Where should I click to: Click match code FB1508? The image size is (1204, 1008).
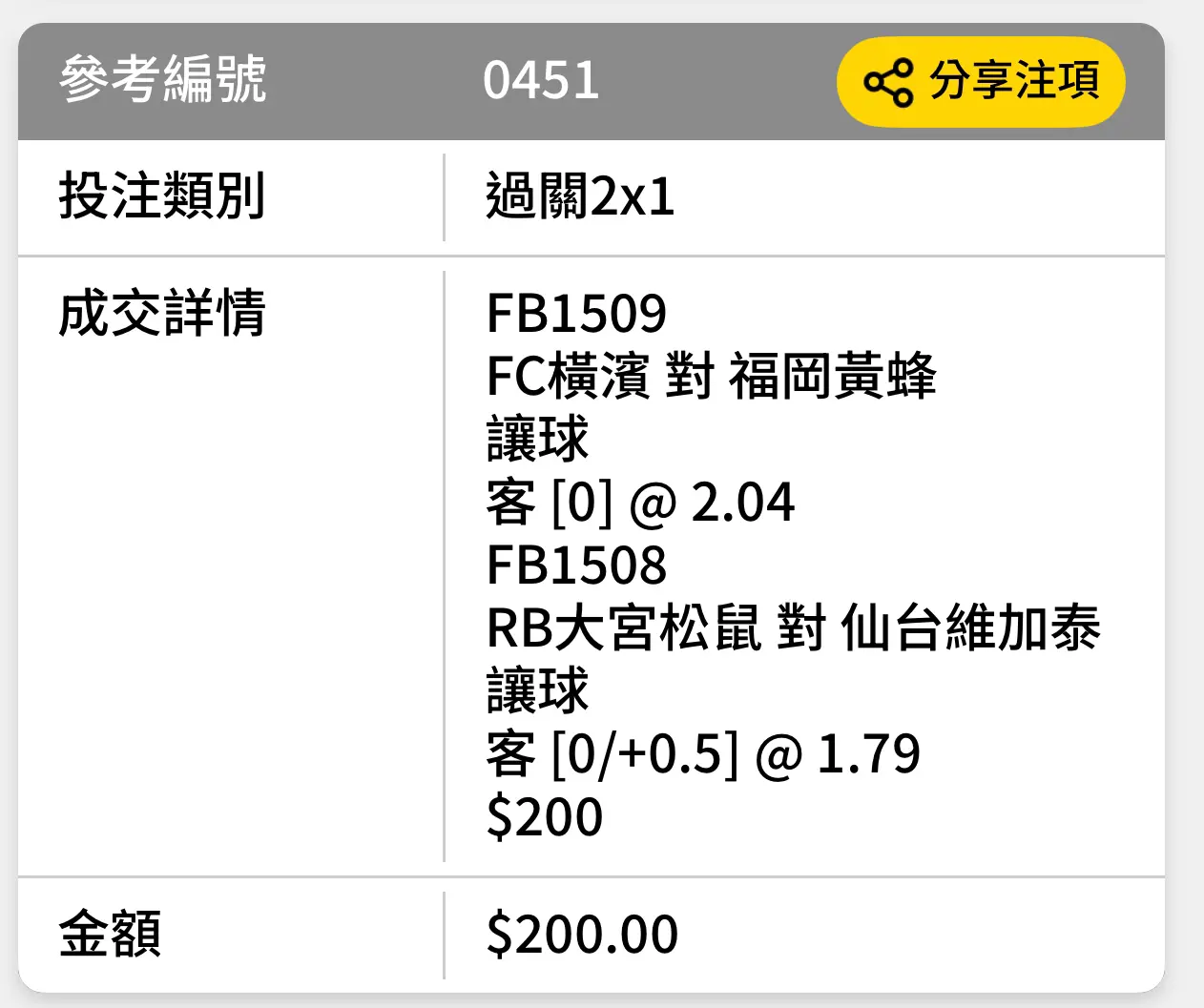tap(576, 565)
